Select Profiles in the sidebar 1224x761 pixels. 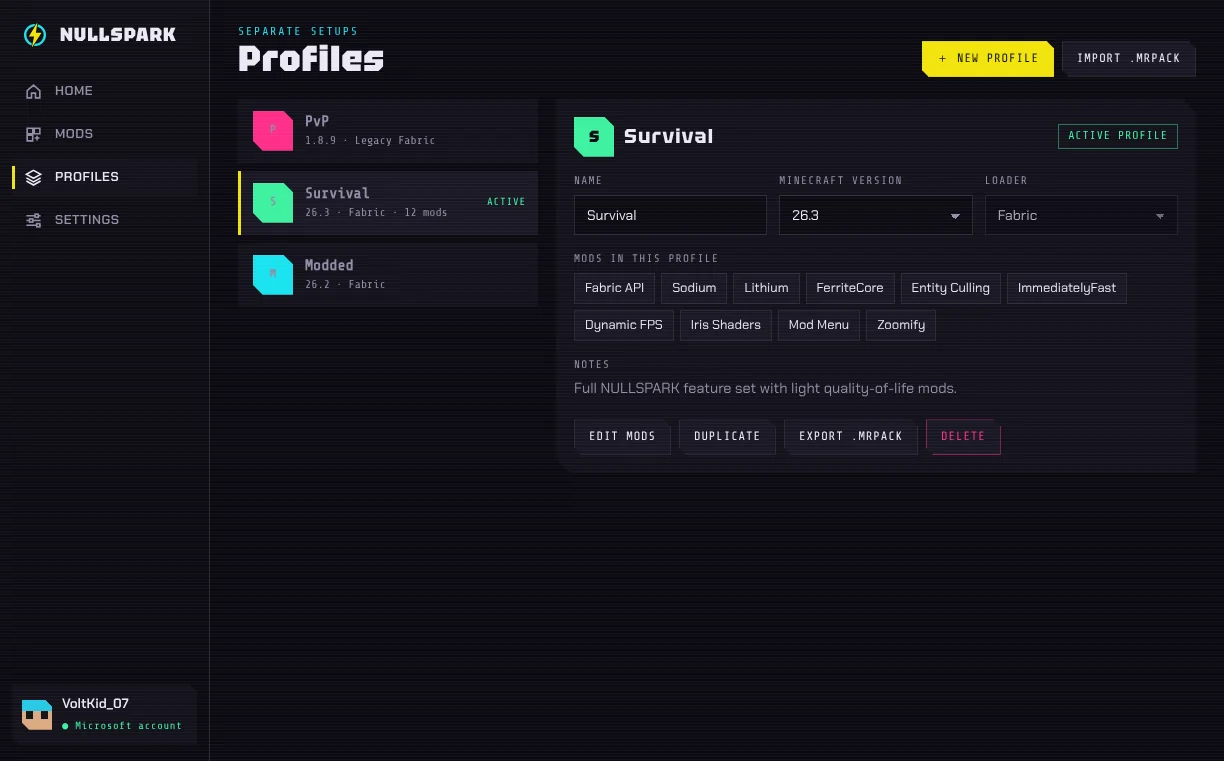pos(104,177)
